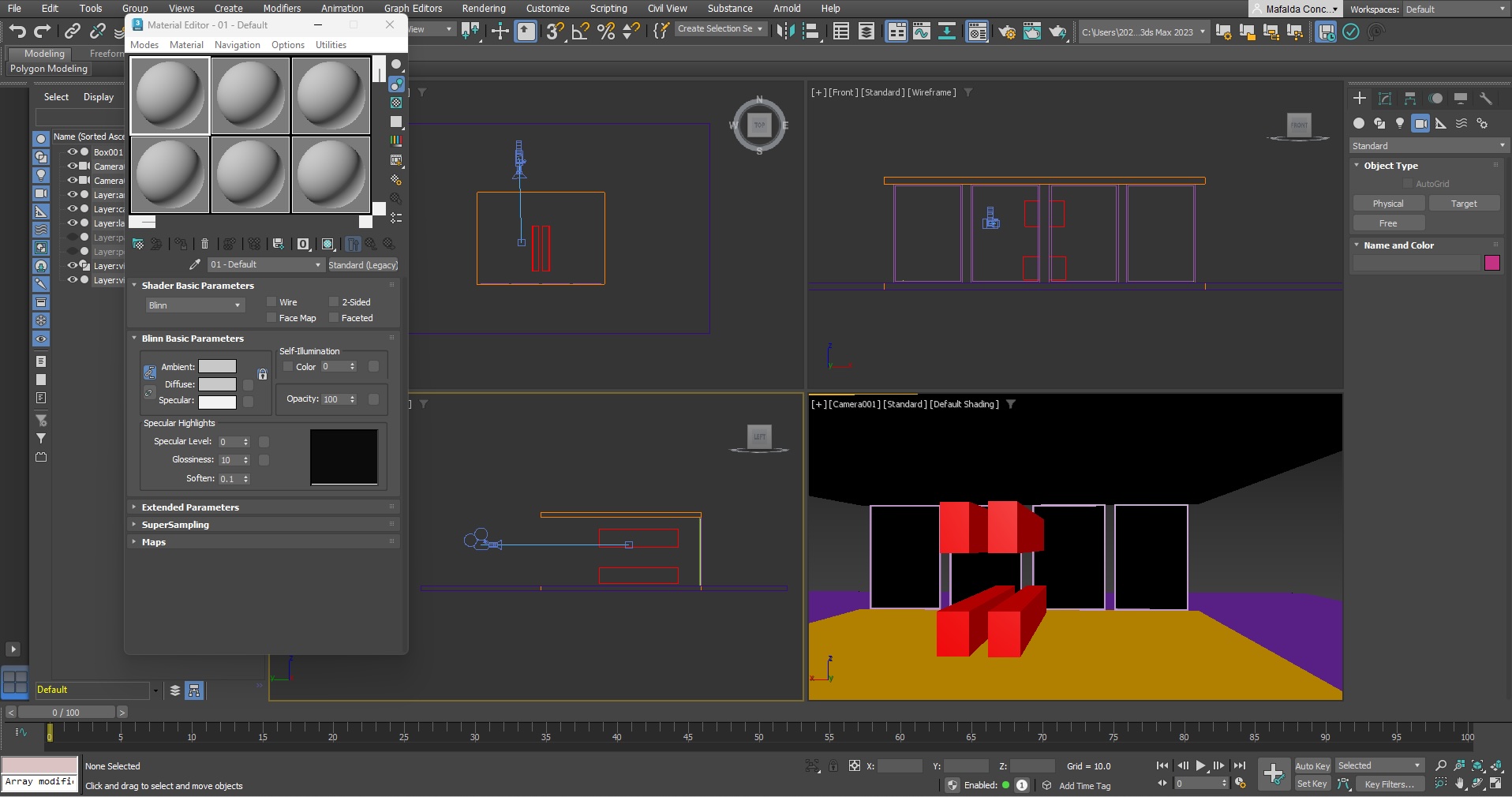Viewport: 1512px width, 797px height.
Task: Click the Undo arrow icon
Action: (x=17, y=32)
